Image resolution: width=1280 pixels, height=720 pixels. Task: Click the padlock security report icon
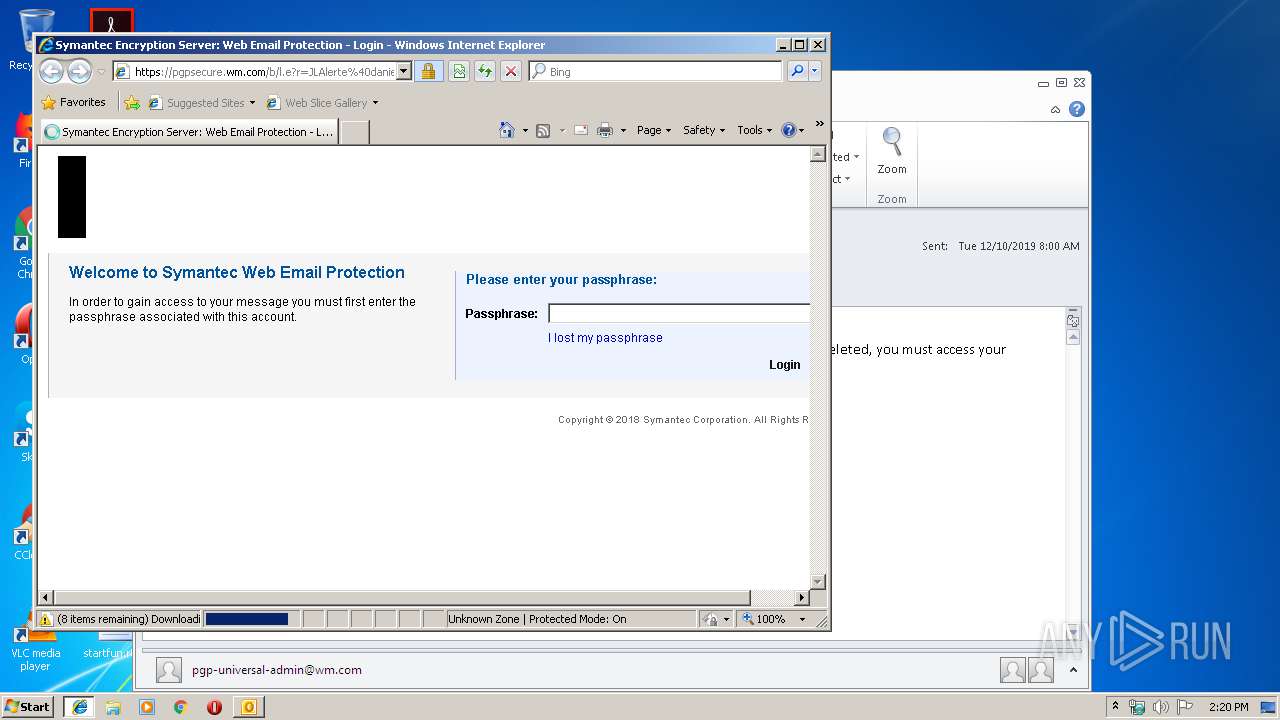429,71
